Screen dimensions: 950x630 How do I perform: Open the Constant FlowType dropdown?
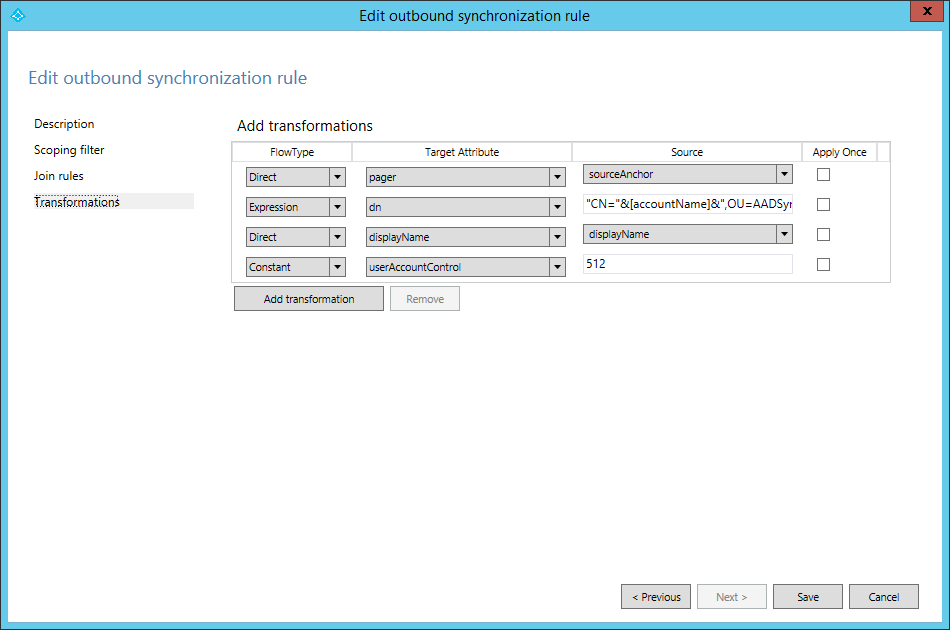click(x=337, y=267)
